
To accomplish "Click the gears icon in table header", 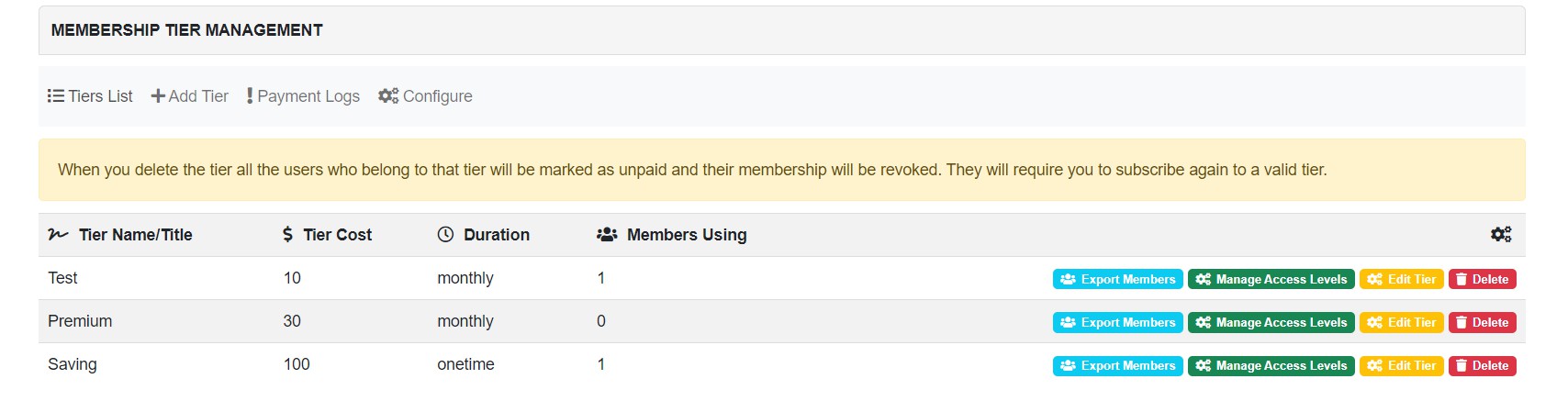I will point(1501,235).
